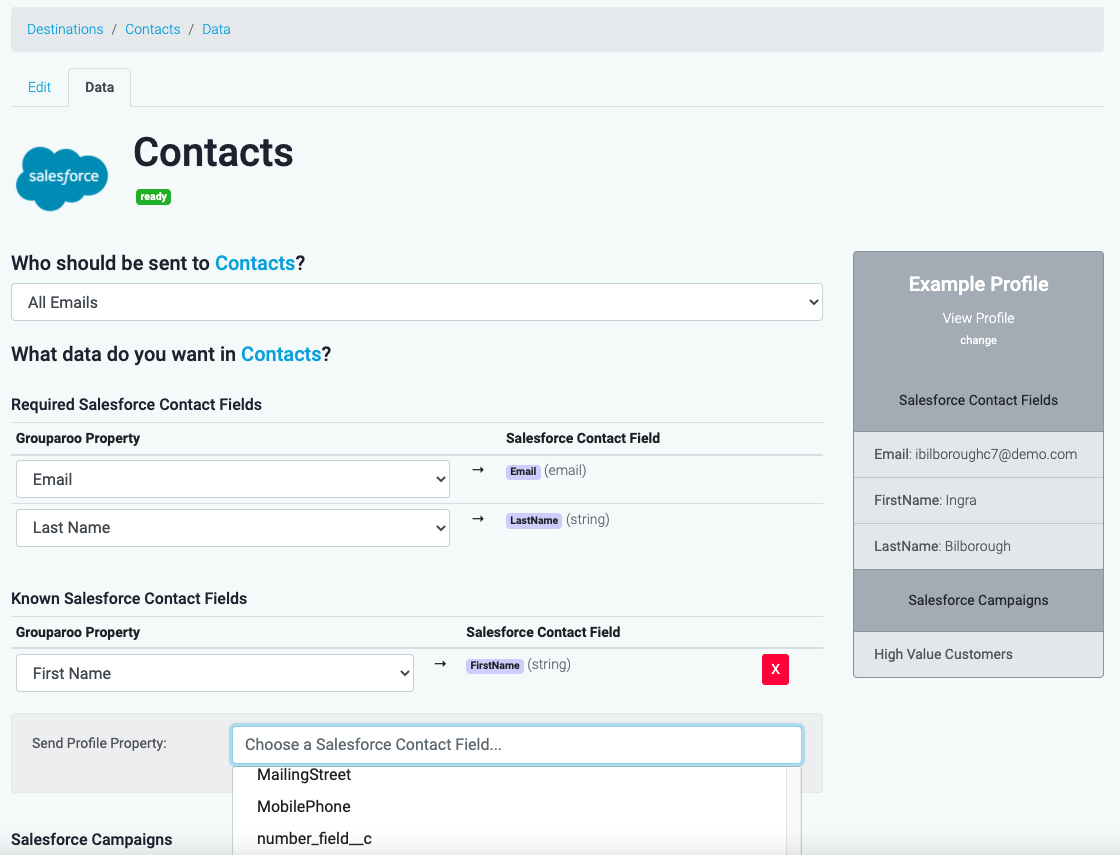
Task: Click the Data breadcrumb link
Action: (216, 29)
